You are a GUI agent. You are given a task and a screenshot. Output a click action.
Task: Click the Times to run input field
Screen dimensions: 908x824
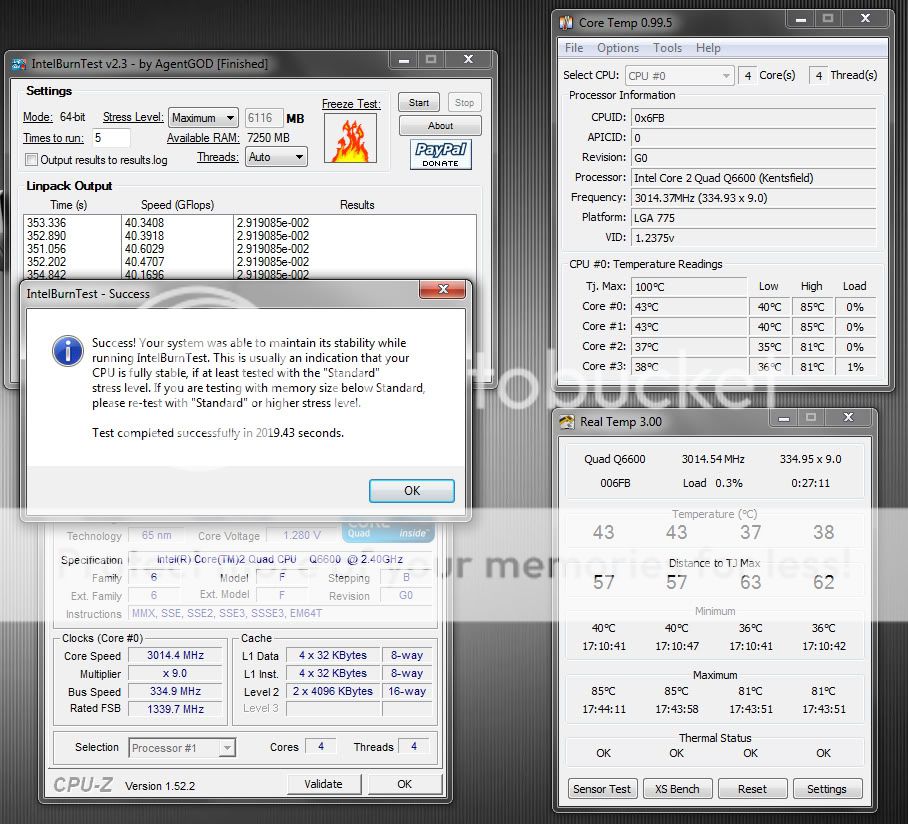(x=109, y=138)
